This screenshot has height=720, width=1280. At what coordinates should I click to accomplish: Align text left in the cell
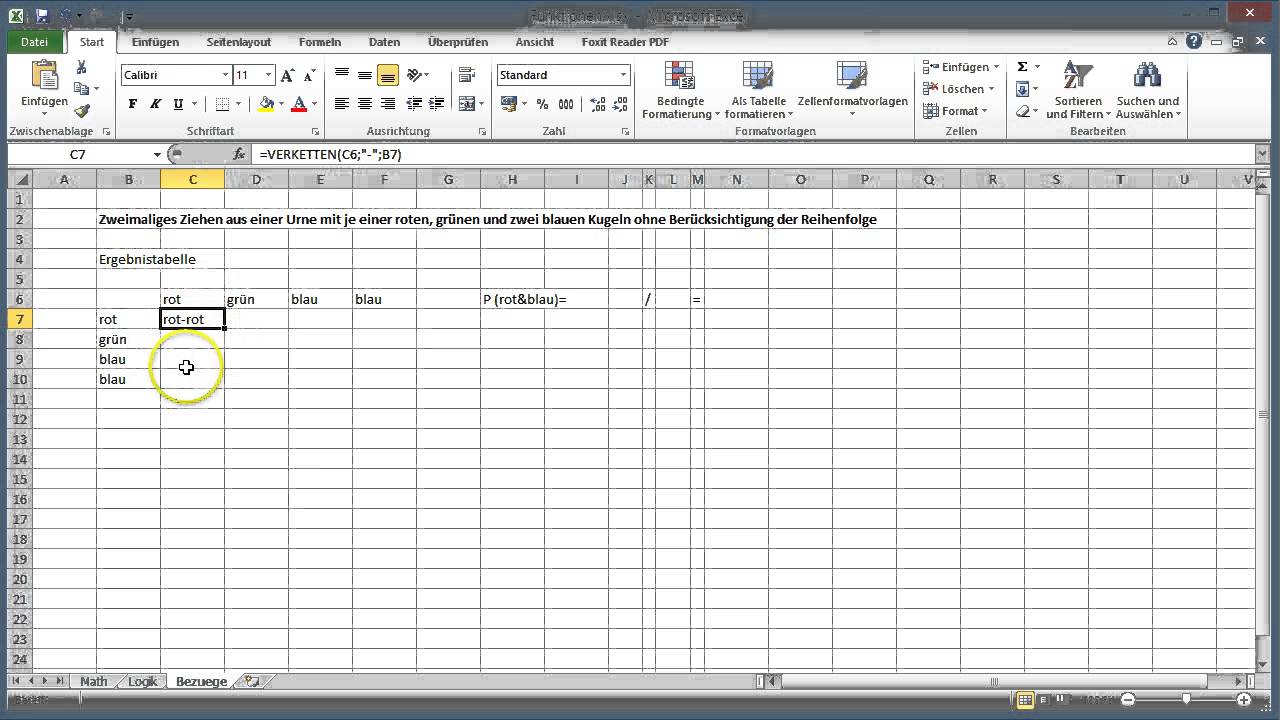pos(342,104)
